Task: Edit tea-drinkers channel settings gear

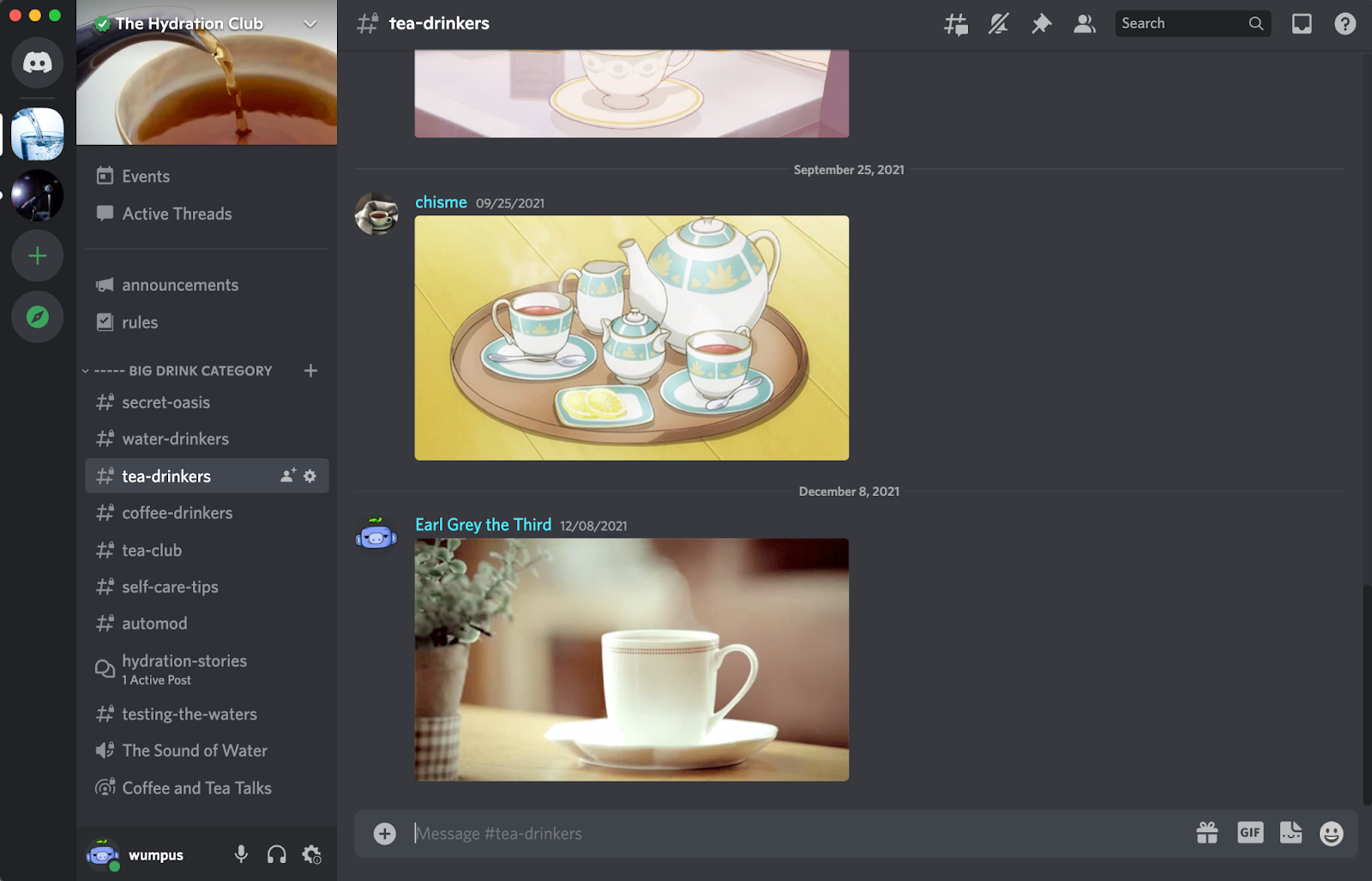Action: (x=310, y=476)
